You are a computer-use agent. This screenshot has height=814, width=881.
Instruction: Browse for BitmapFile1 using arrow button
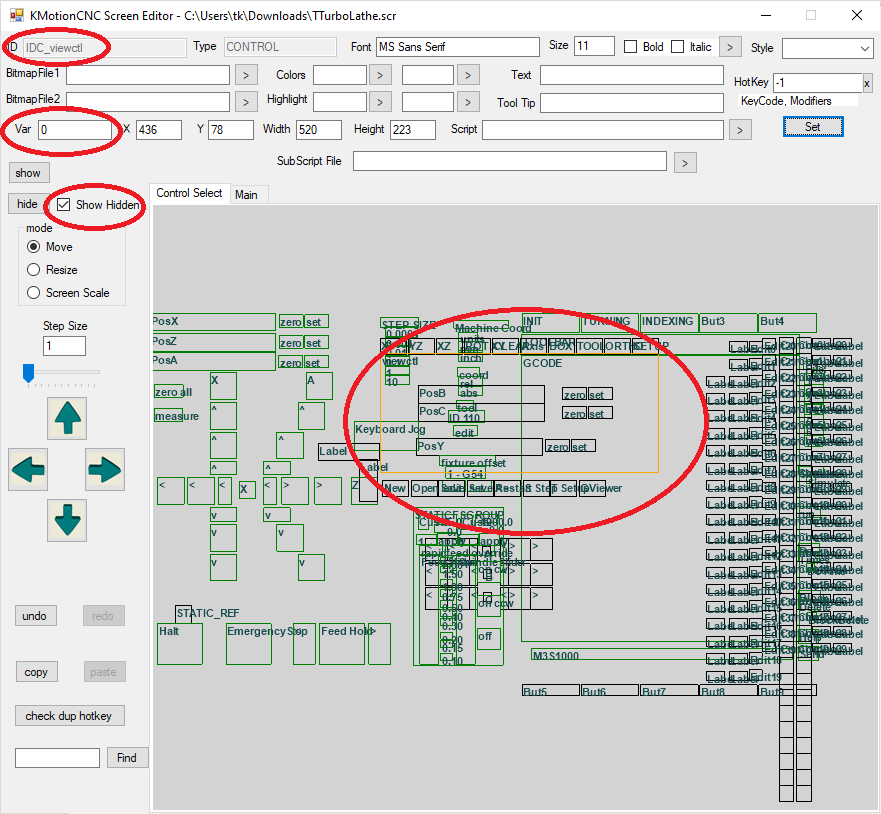coord(246,75)
